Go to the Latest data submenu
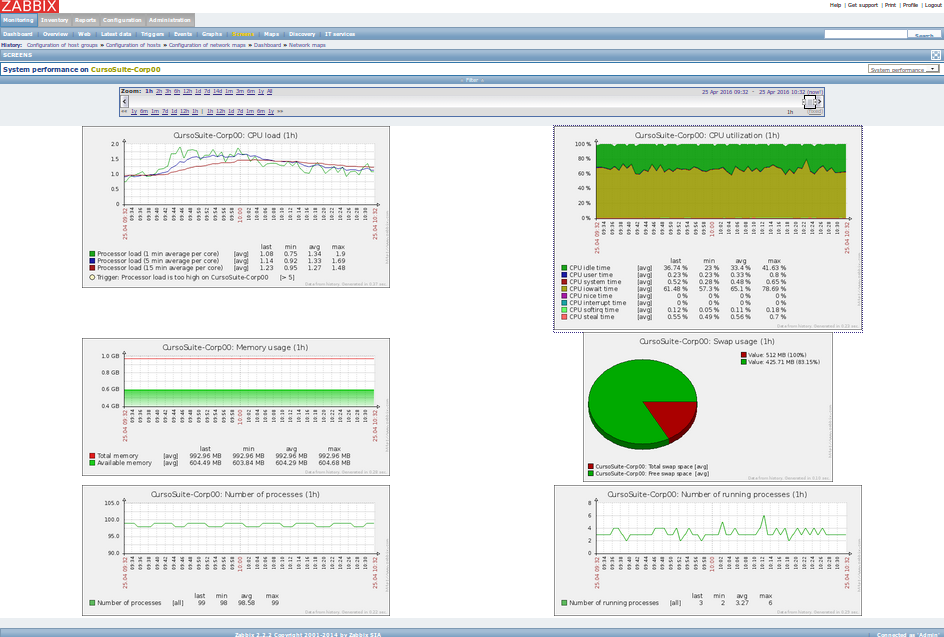The image size is (944, 637). (116, 34)
